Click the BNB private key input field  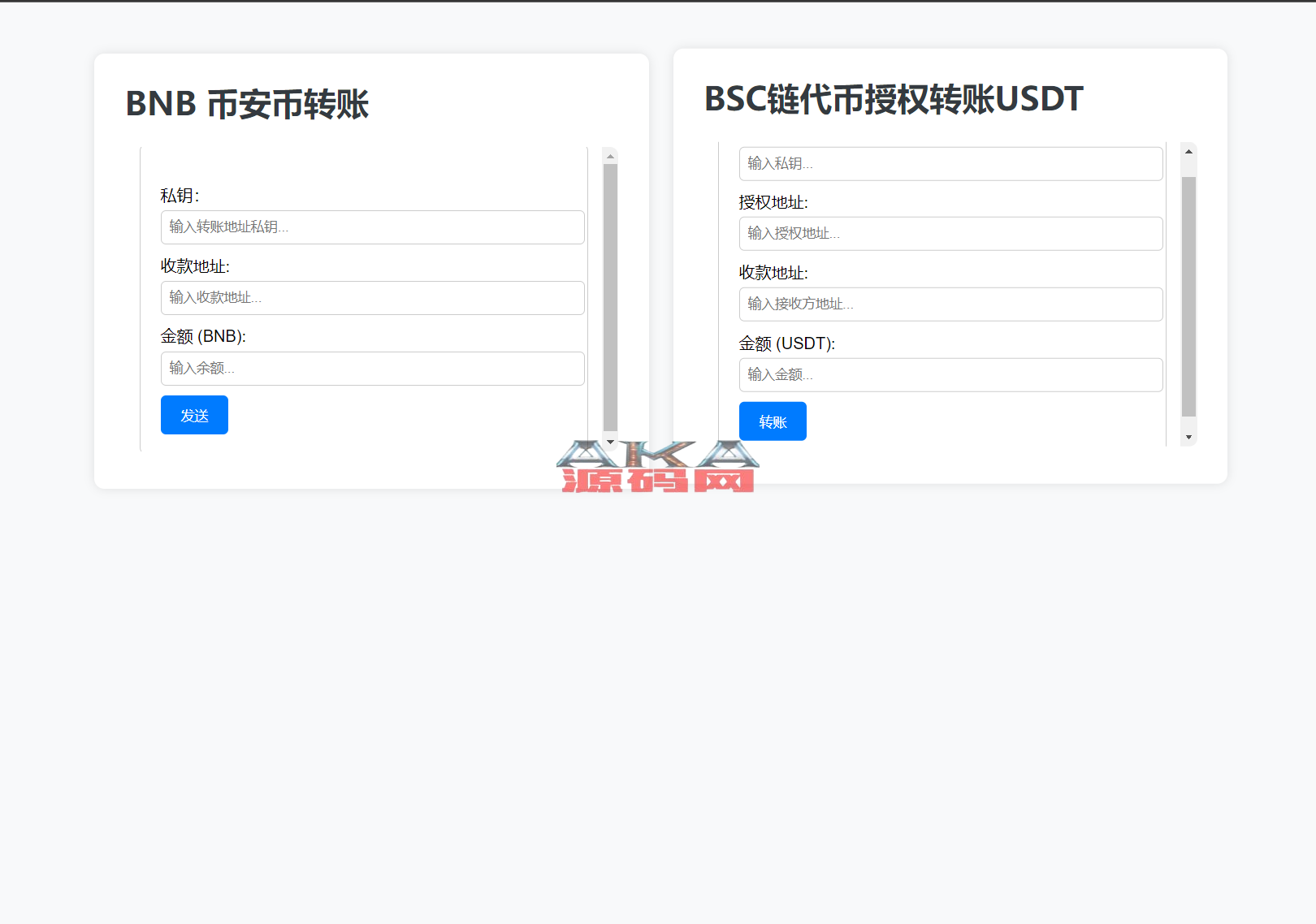(372, 227)
